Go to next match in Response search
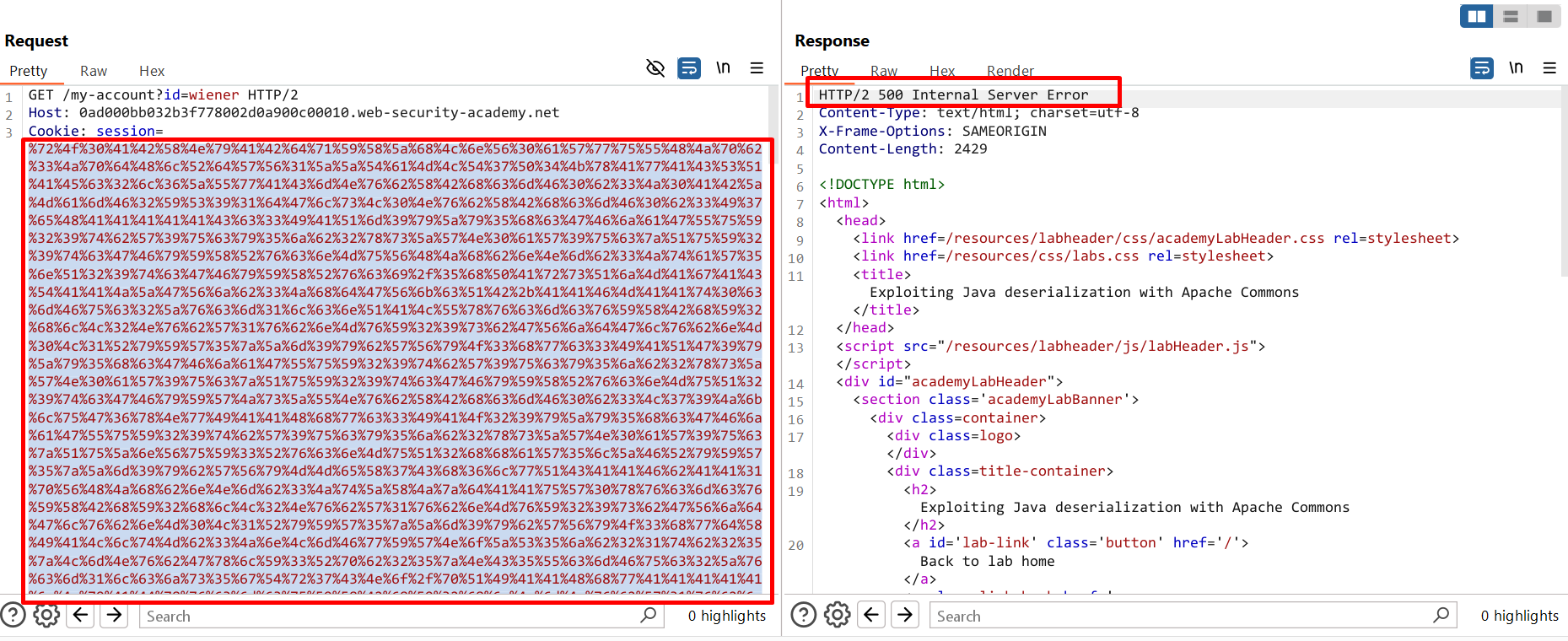The height and width of the screenshot is (641, 1568). pyautogui.click(x=905, y=615)
